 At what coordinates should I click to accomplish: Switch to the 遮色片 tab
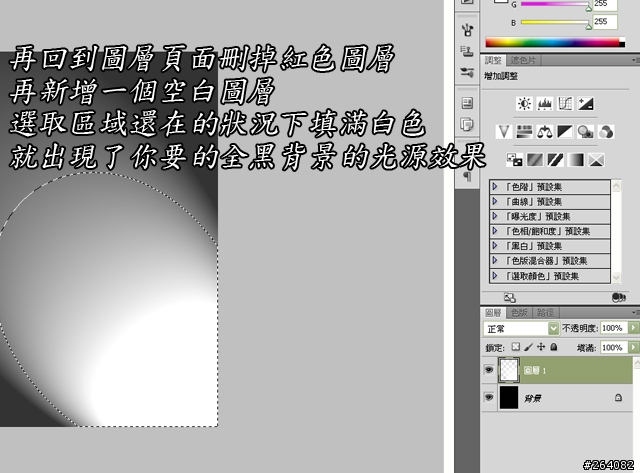click(x=523, y=60)
